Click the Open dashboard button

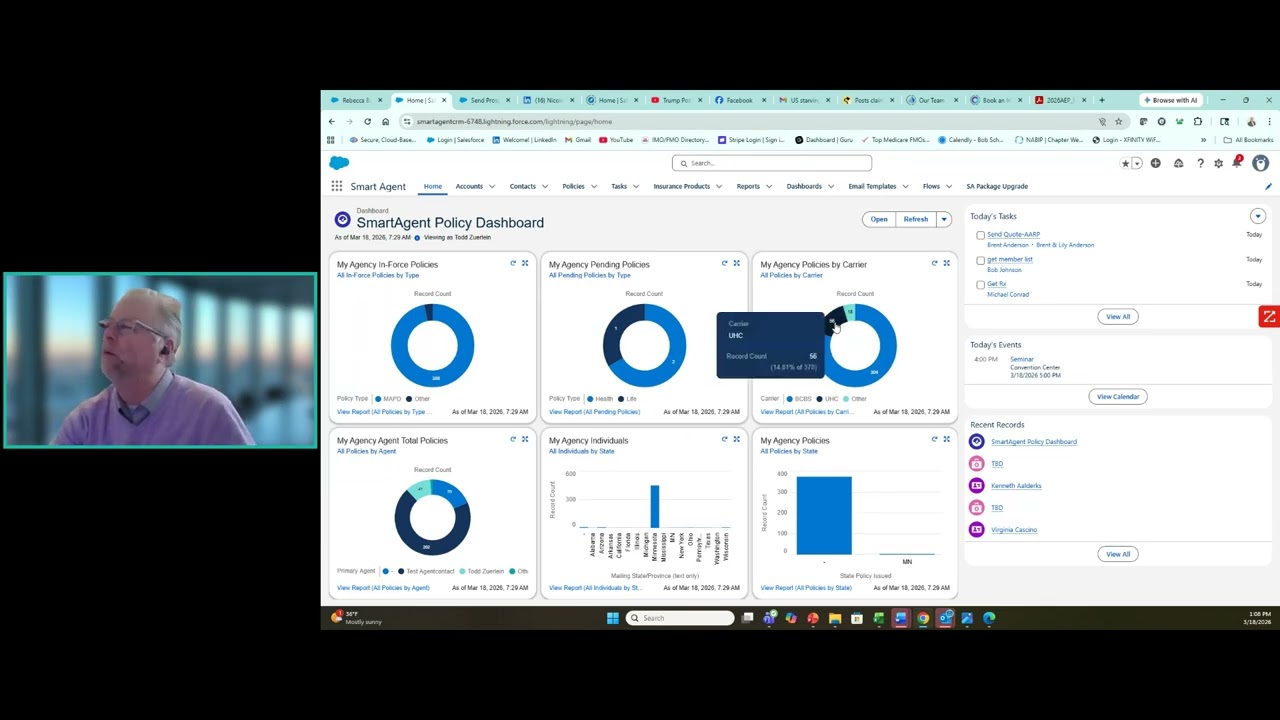point(879,219)
